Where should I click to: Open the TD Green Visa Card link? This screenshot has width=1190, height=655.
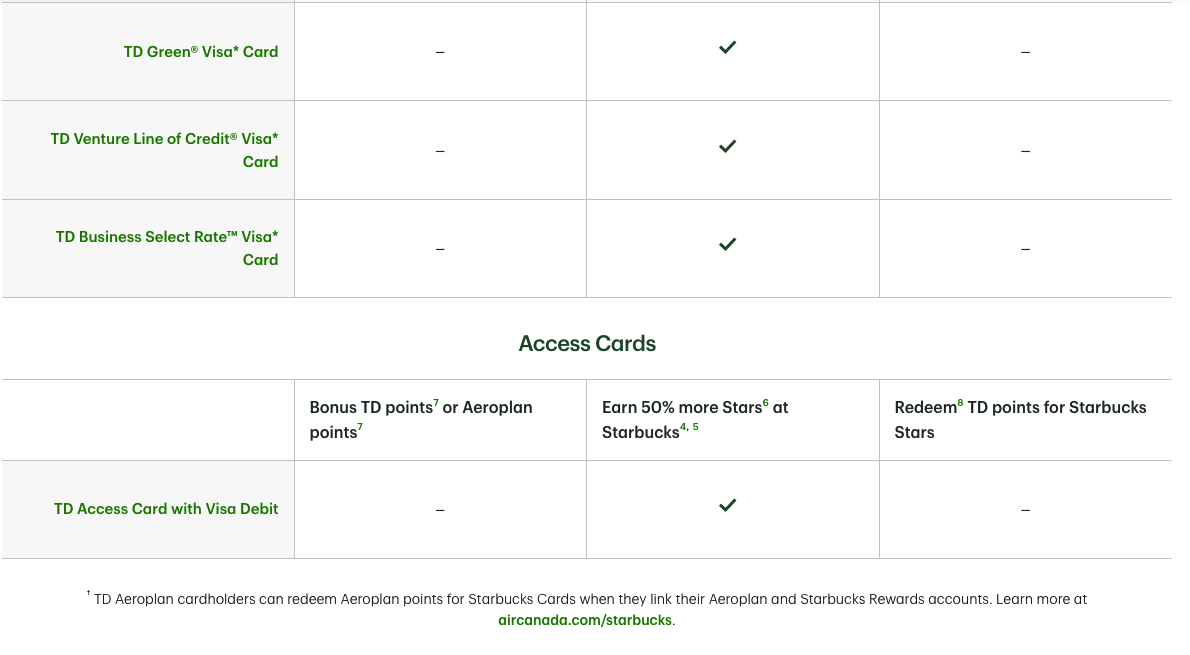pos(201,52)
